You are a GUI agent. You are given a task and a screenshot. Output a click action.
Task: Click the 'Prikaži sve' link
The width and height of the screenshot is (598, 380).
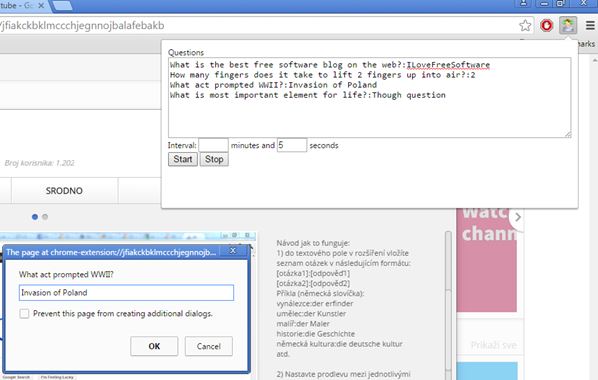(494, 345)
